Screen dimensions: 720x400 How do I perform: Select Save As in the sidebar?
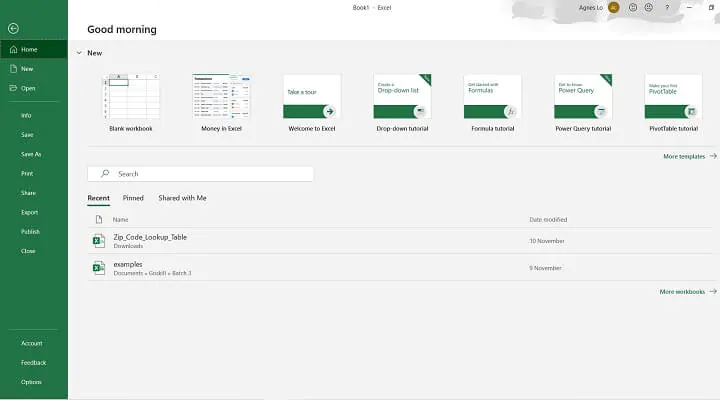coord(31,154)
